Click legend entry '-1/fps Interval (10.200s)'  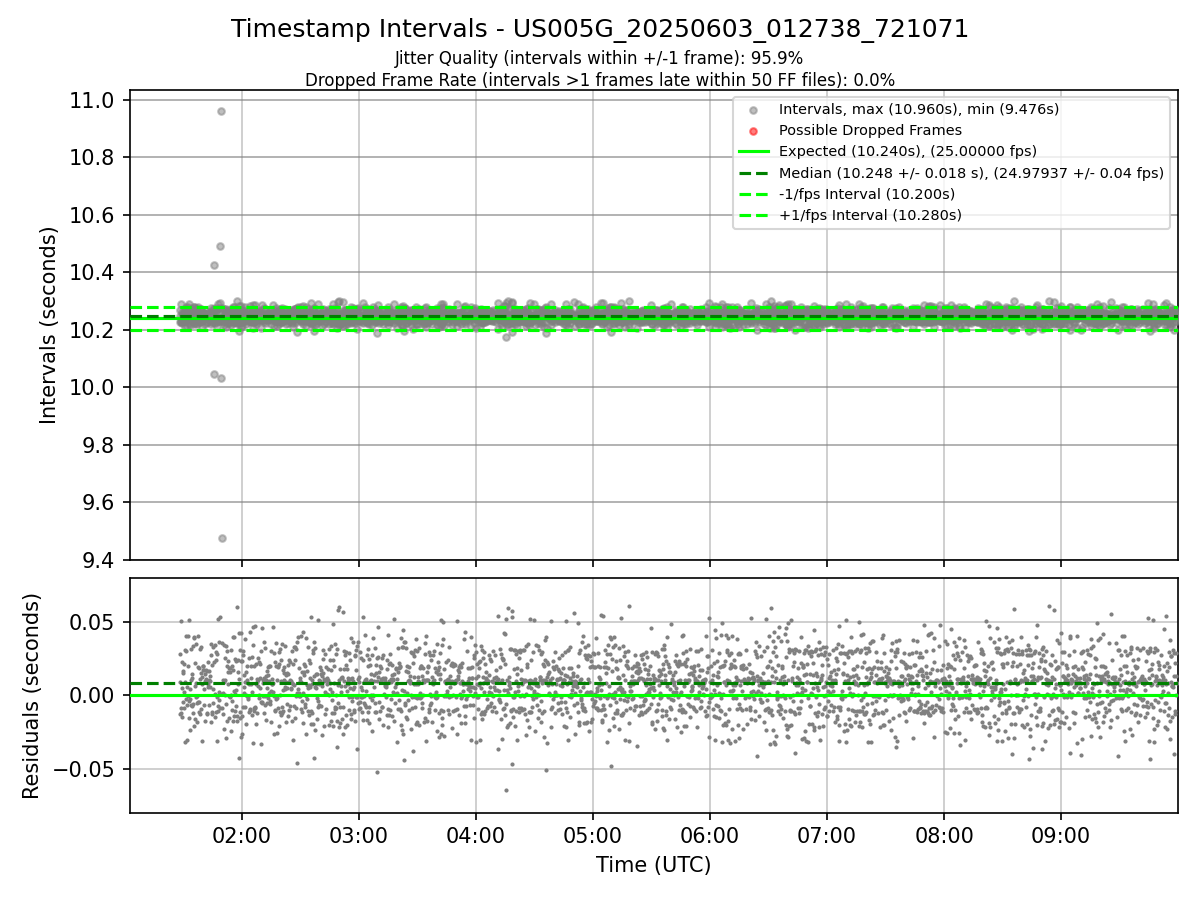[867, 193]
